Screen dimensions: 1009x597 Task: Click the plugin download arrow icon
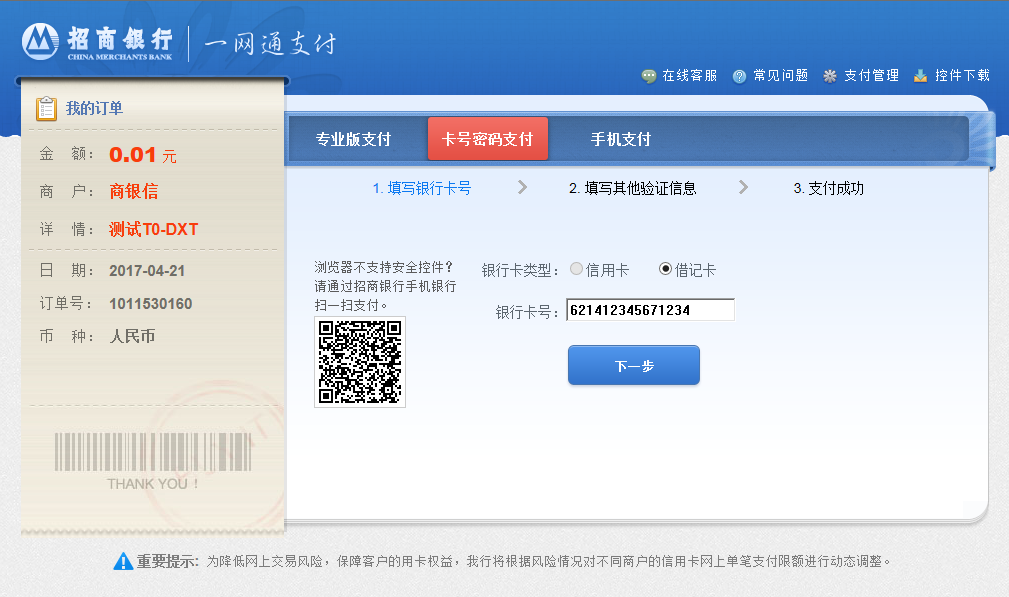click(x=921, y=76)
